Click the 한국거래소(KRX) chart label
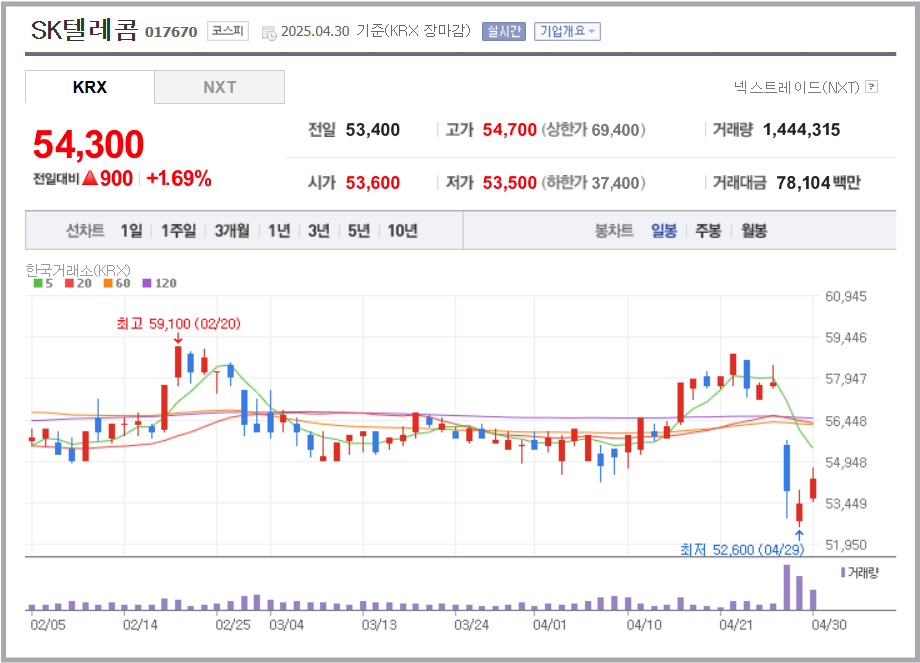Viewport: 920px width, 663px height. 78,270
